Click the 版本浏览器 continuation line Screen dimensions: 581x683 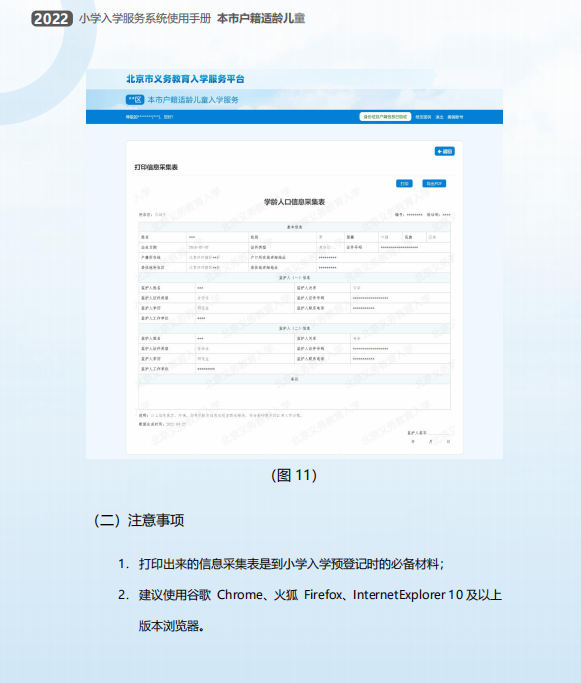pos(172,626)
